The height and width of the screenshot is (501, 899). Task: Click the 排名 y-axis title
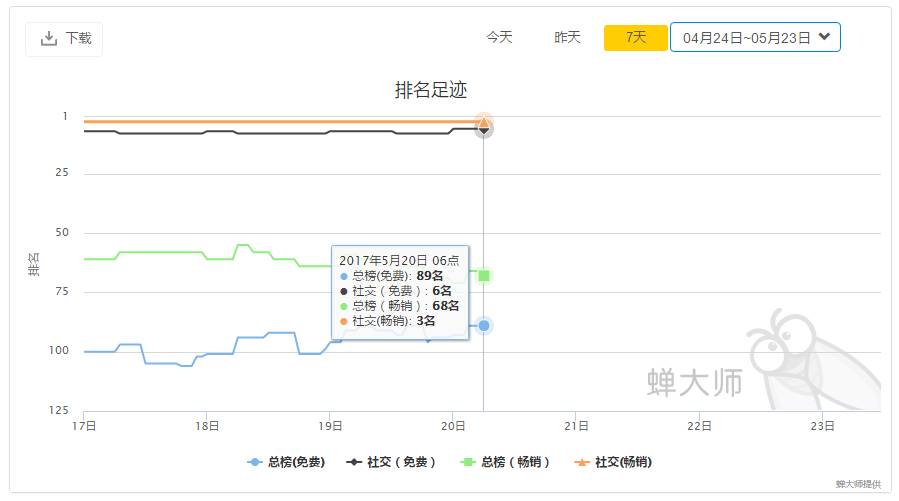pos(34,264)
